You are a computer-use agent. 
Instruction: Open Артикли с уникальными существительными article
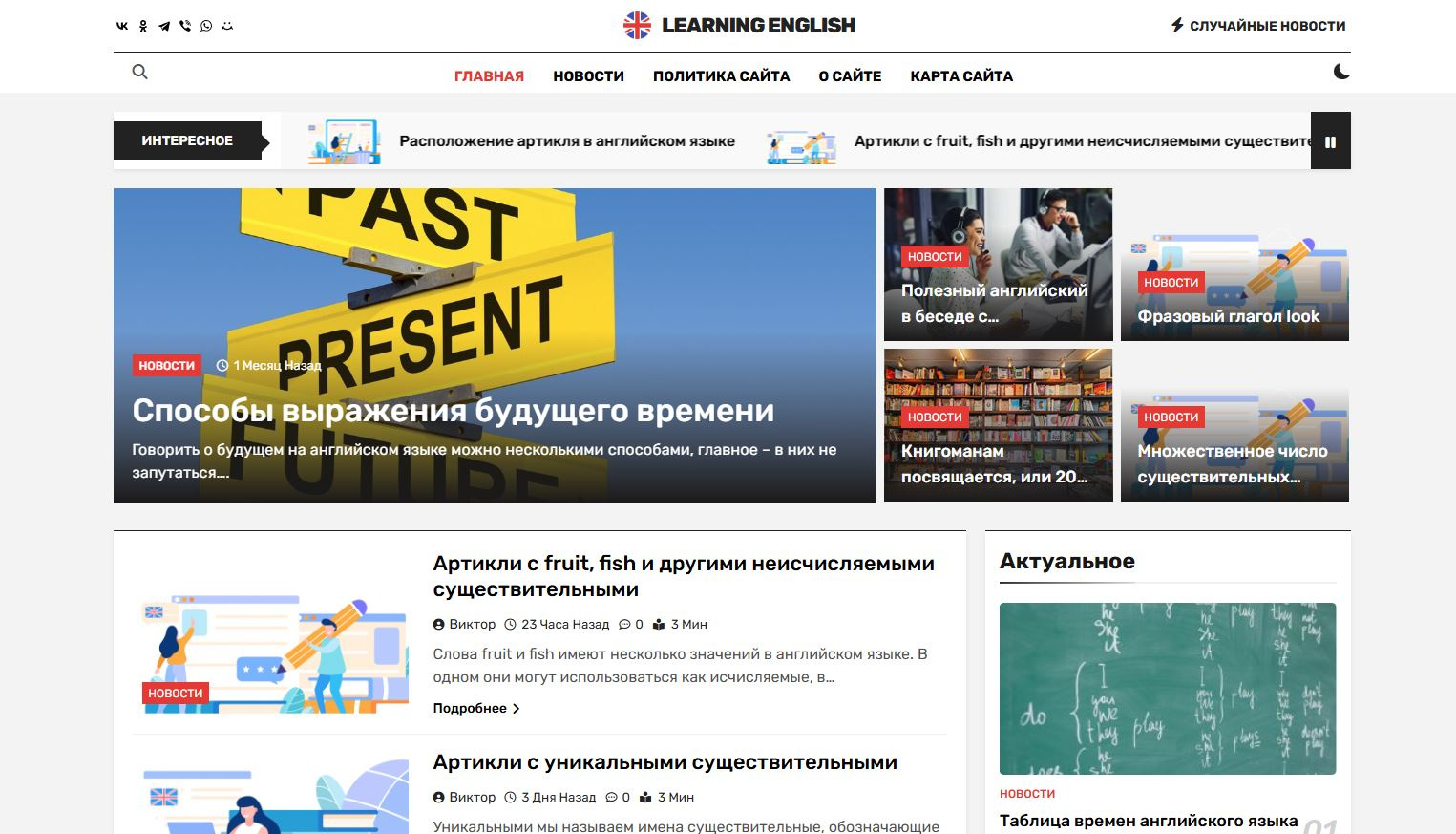coord(665,762)
